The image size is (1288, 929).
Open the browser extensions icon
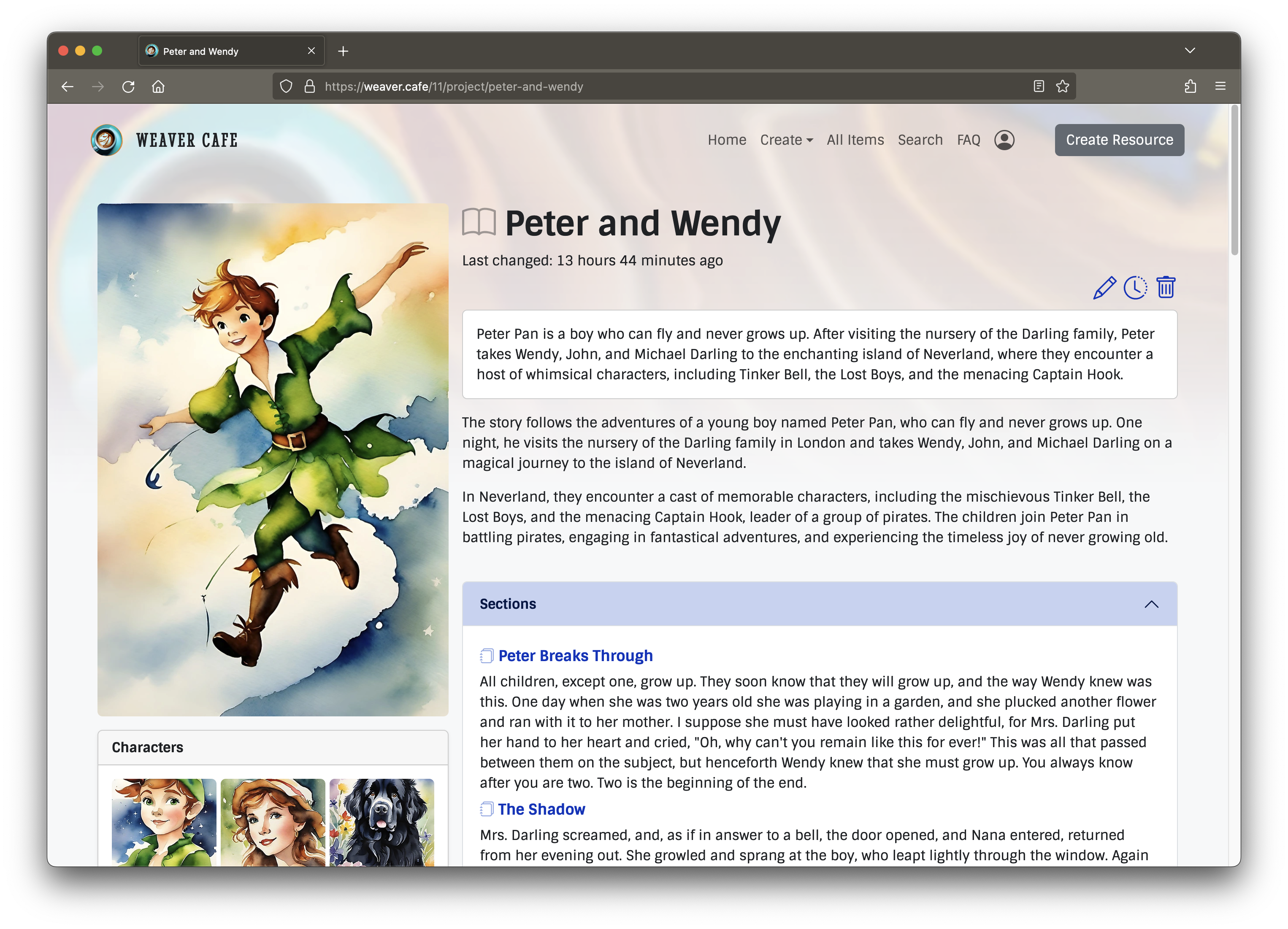pos(1191,86)
